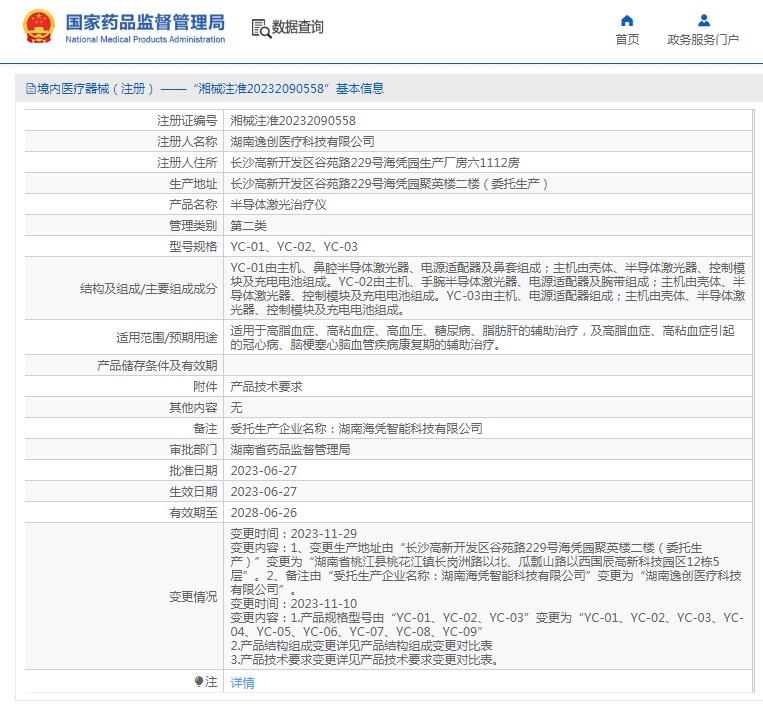This screenshot has width=763, height=704.
Task: Click the 管理类别 row label
Action: [x=193, y=226]
